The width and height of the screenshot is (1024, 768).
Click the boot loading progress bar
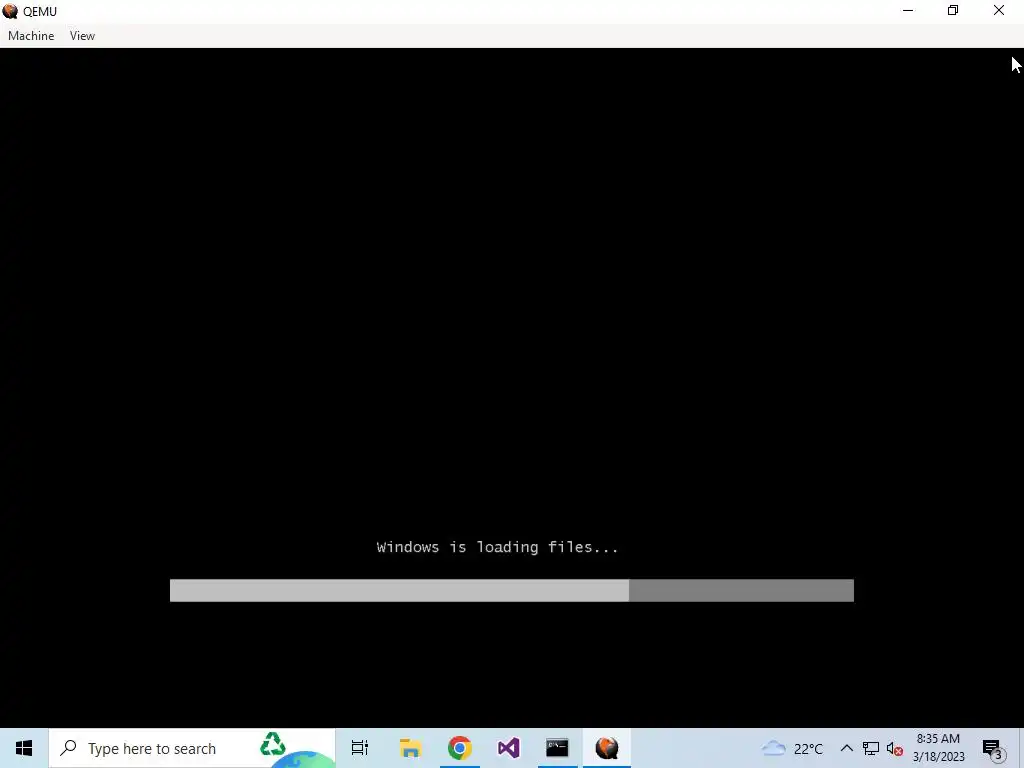click(x=511, y=590)
